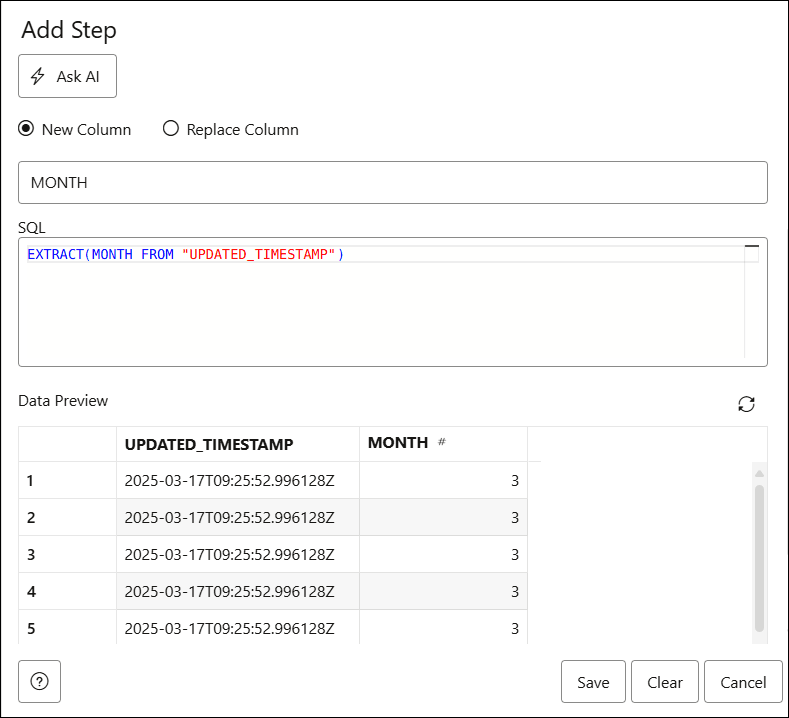Screen dimensions: 789x718
Task: Open the help question mark icon
Action: (40, 682)
